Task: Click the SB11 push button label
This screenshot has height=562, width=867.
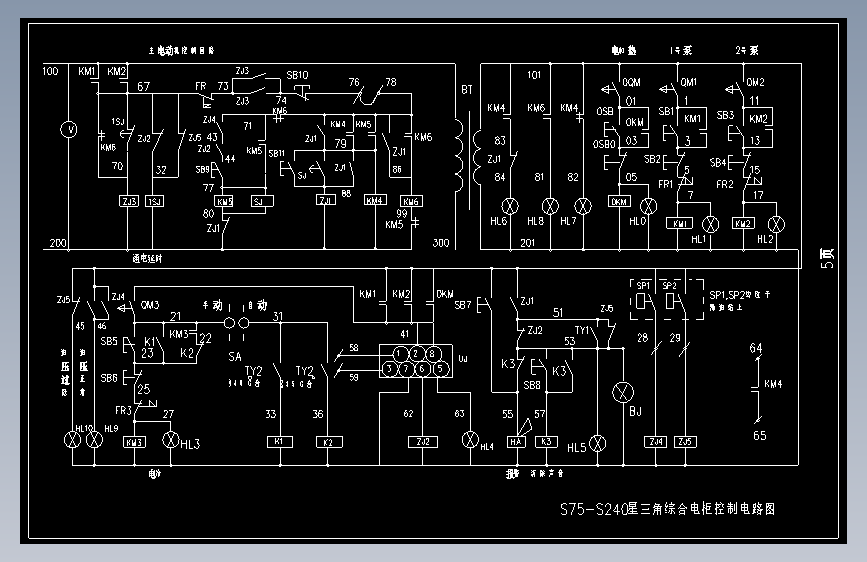Action: click(276, 153)
